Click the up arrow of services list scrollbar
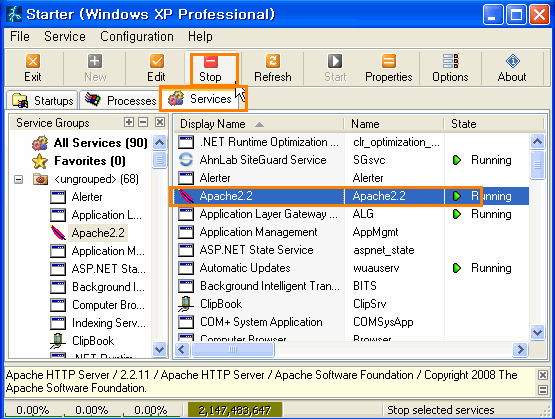Viewport: 555px width, 419px height. coord(537,142)
